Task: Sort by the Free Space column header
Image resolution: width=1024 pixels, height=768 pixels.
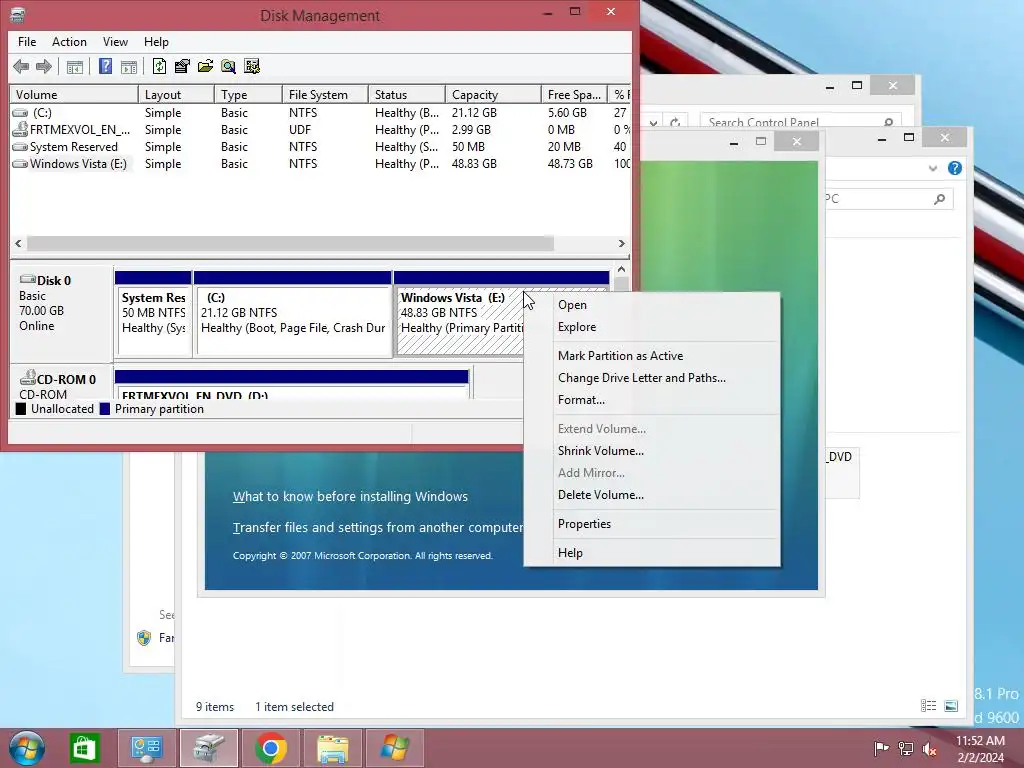Action: click(574, 95)
